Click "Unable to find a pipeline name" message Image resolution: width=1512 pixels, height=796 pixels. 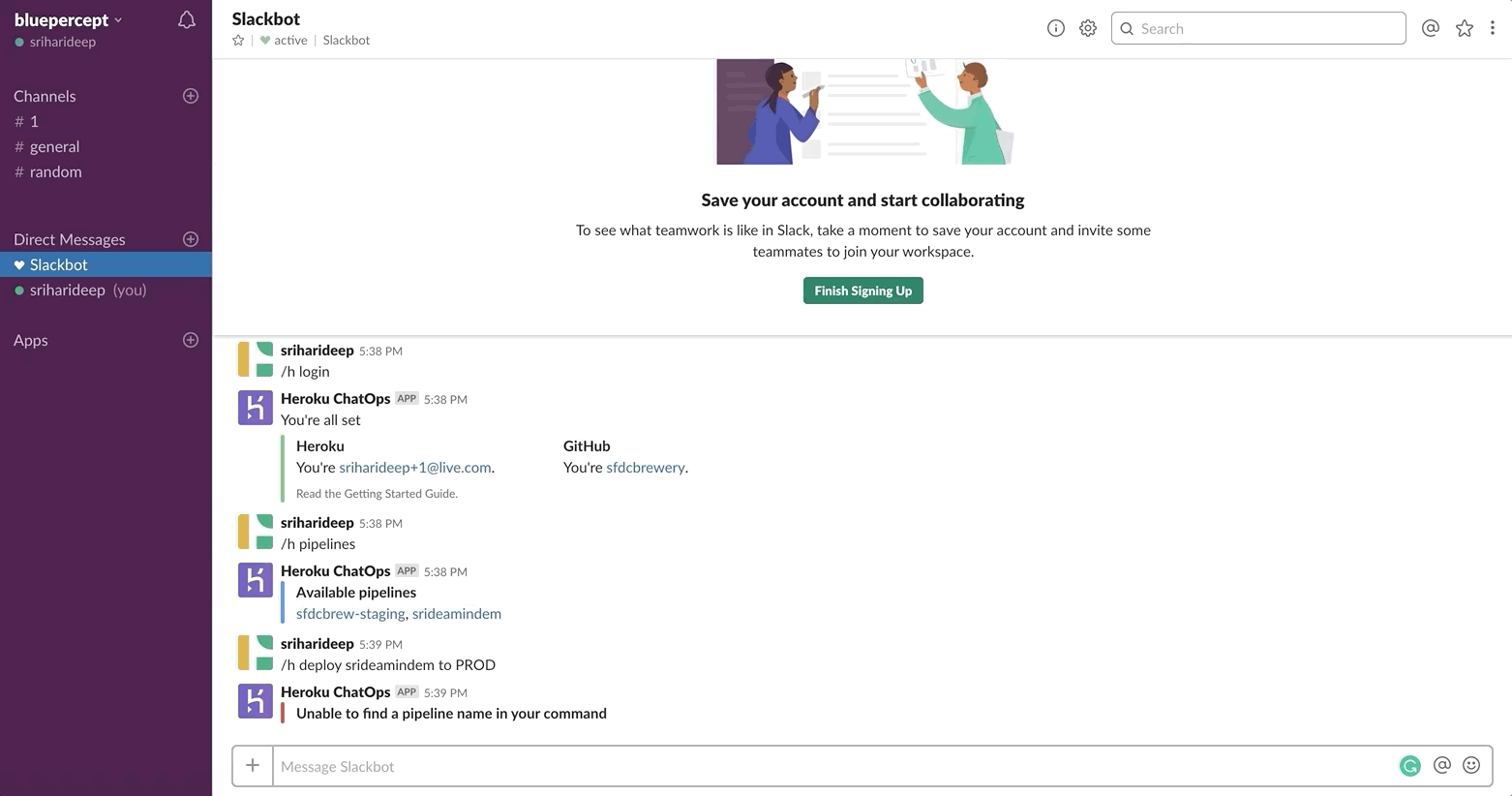tap(451, 713)
